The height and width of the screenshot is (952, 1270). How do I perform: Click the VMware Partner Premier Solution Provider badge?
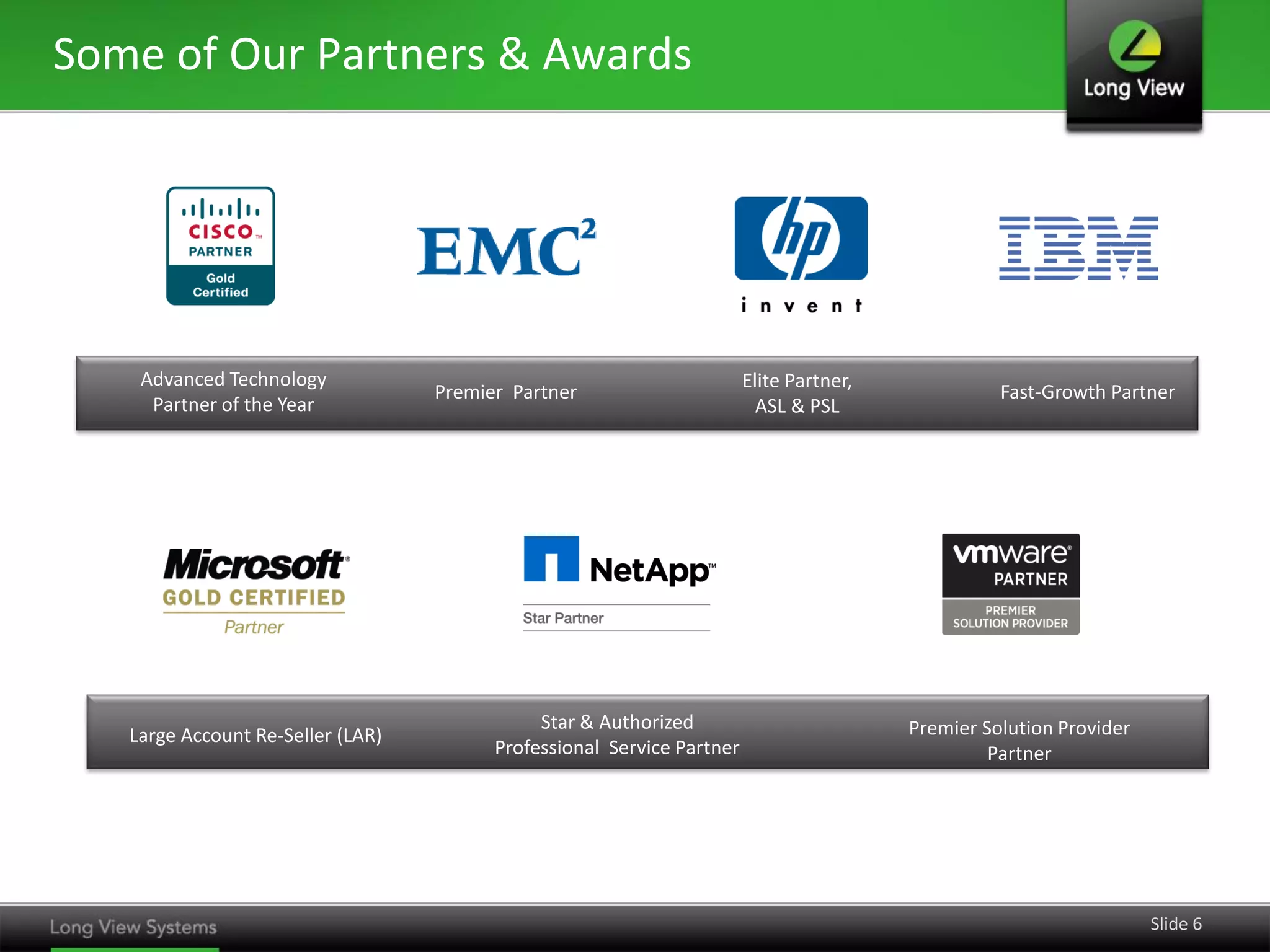[x=1011, y=584]
